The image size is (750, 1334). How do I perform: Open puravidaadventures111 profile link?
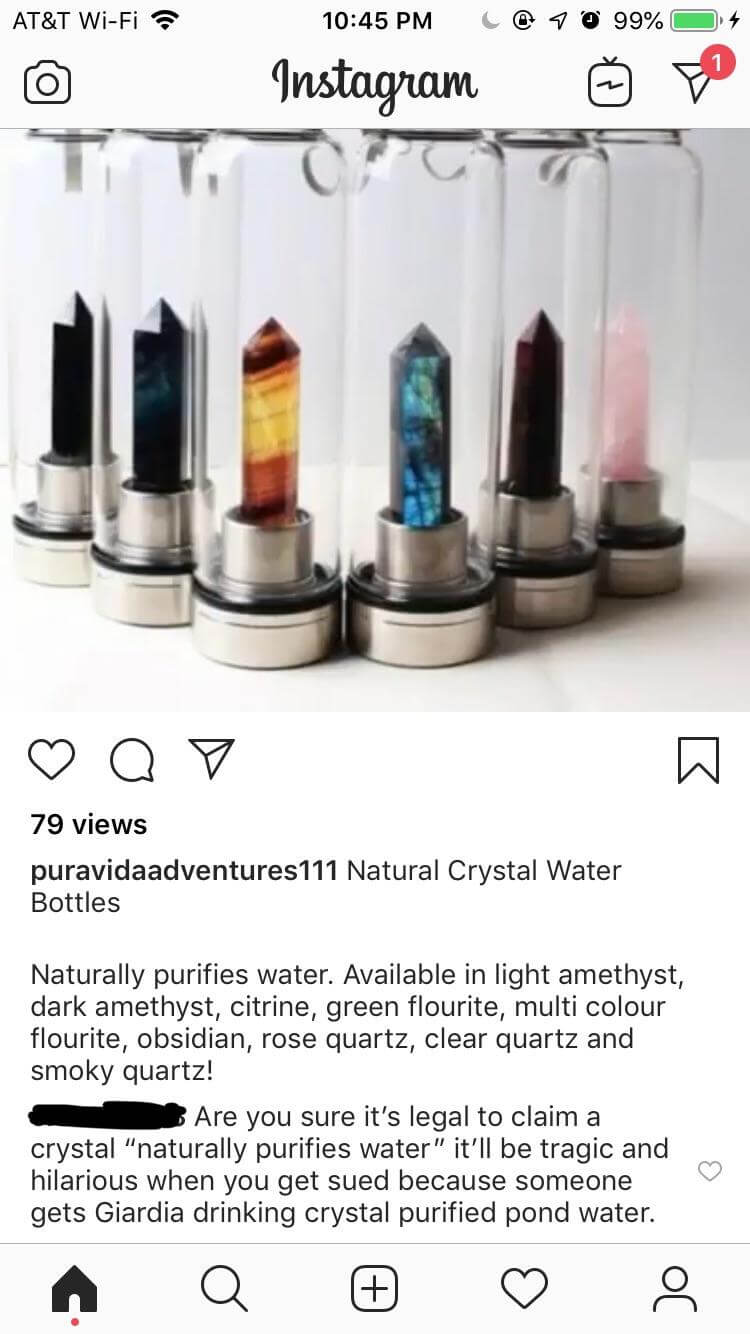coord(184,870)
